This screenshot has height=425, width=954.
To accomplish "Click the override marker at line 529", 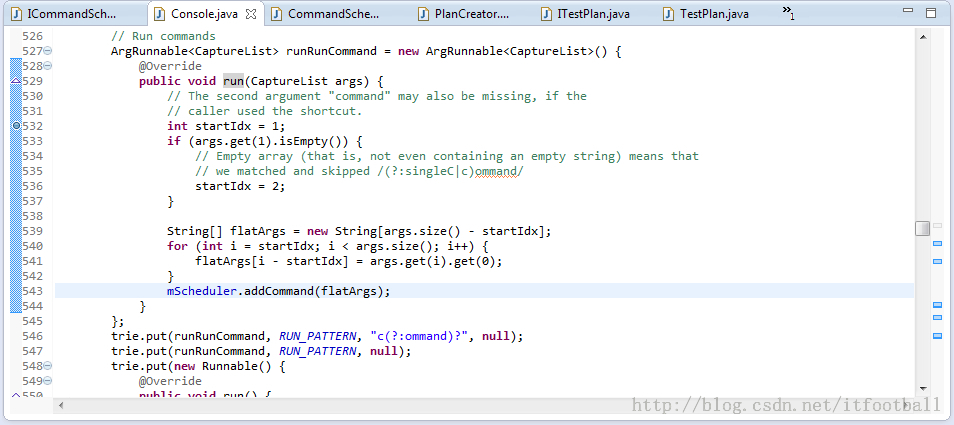I will tap(16, 81).
